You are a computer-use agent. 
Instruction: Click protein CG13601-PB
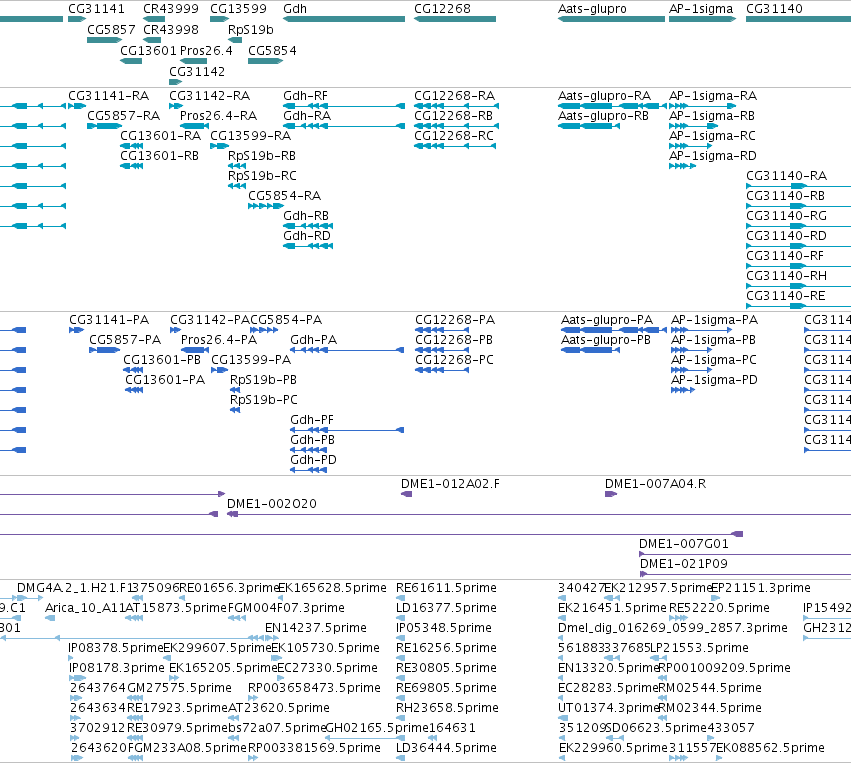point(162,360)
